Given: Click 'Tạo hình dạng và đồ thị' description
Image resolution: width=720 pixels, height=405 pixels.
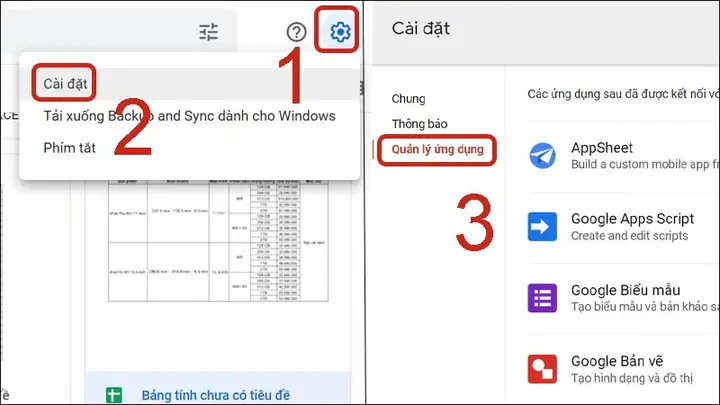Looking at the screenshot, I should coord(632,378).
